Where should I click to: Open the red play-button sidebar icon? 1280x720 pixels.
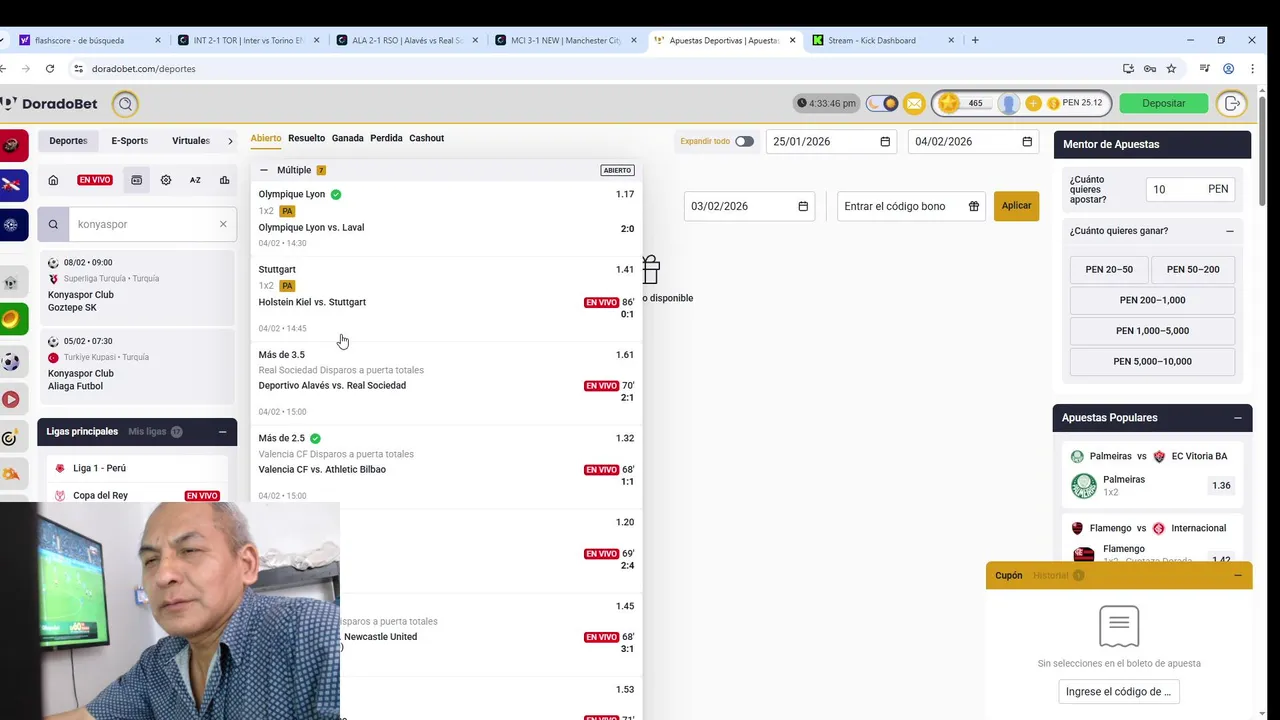coord(11,399)
